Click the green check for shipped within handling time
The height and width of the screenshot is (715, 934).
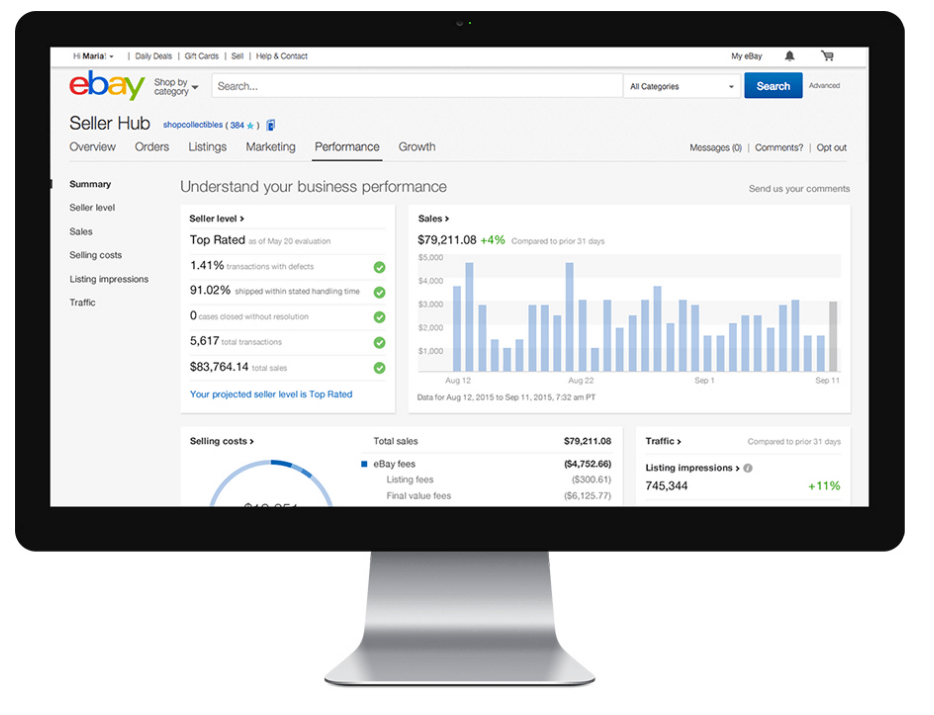click(379, 293)
